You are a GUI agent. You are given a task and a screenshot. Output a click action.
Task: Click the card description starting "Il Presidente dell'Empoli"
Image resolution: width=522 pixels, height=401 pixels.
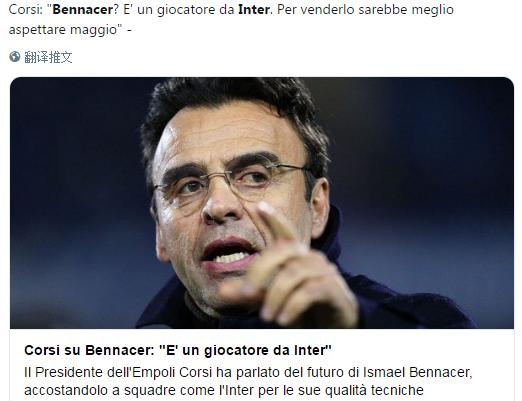248,381
